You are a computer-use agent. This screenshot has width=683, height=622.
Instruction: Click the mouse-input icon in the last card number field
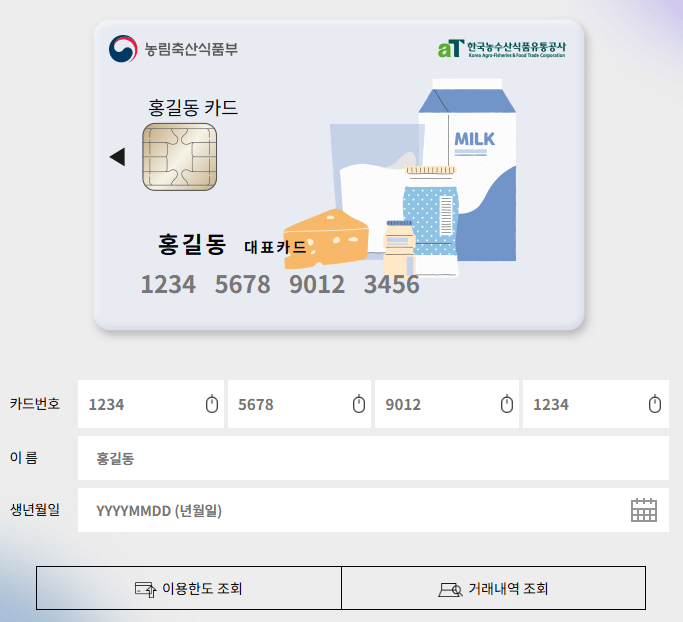pos(655,404)
